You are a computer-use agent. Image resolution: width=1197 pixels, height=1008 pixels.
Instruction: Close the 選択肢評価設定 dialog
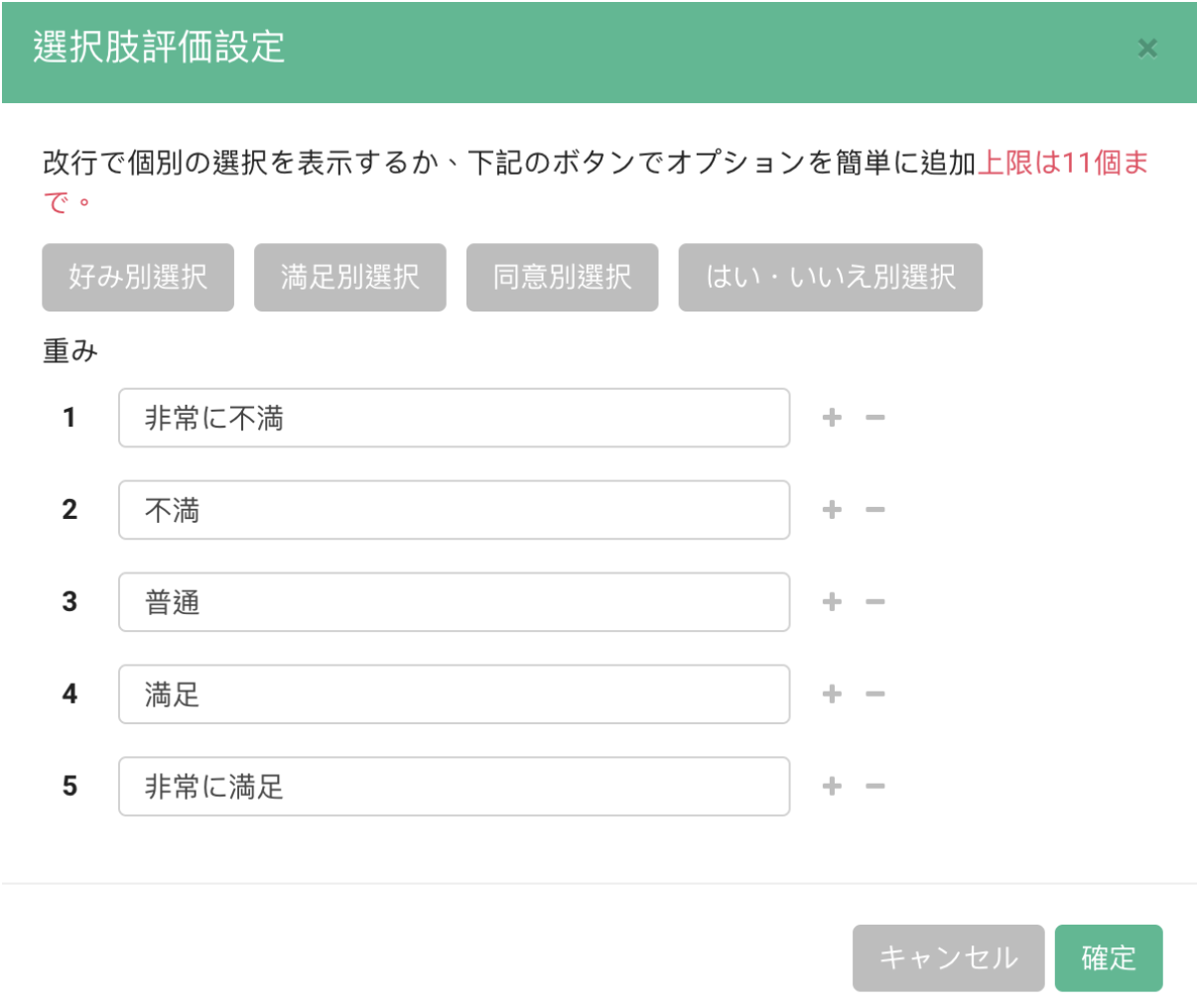[x=1147, y=48]
